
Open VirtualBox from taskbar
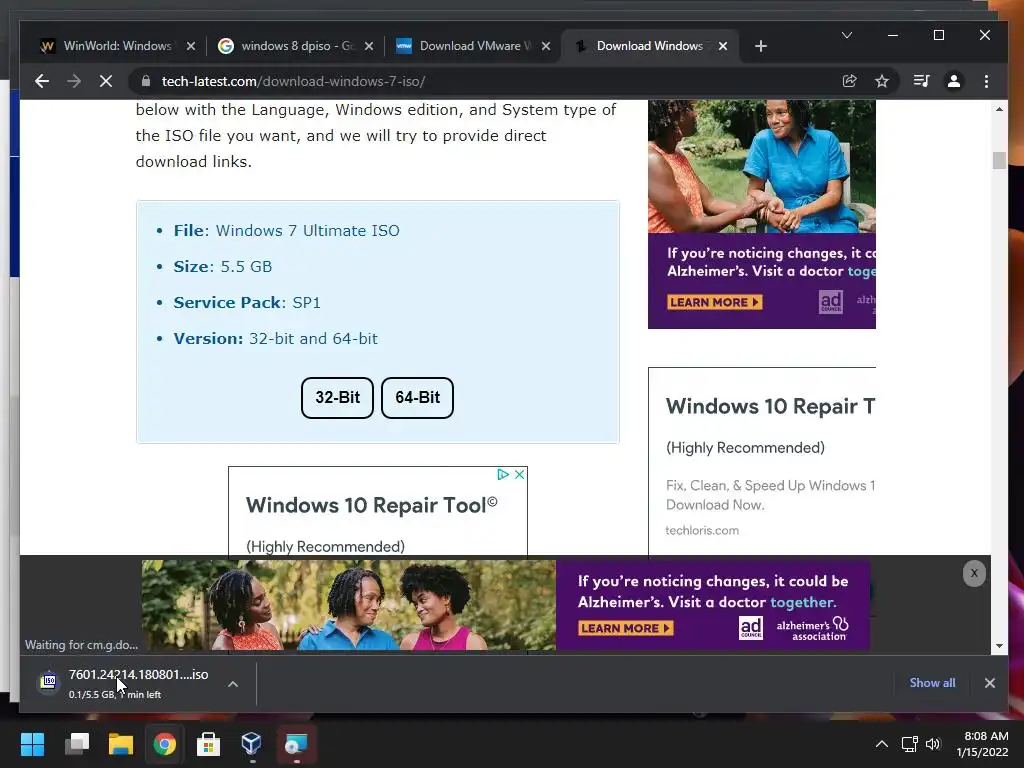click(251, 744)
